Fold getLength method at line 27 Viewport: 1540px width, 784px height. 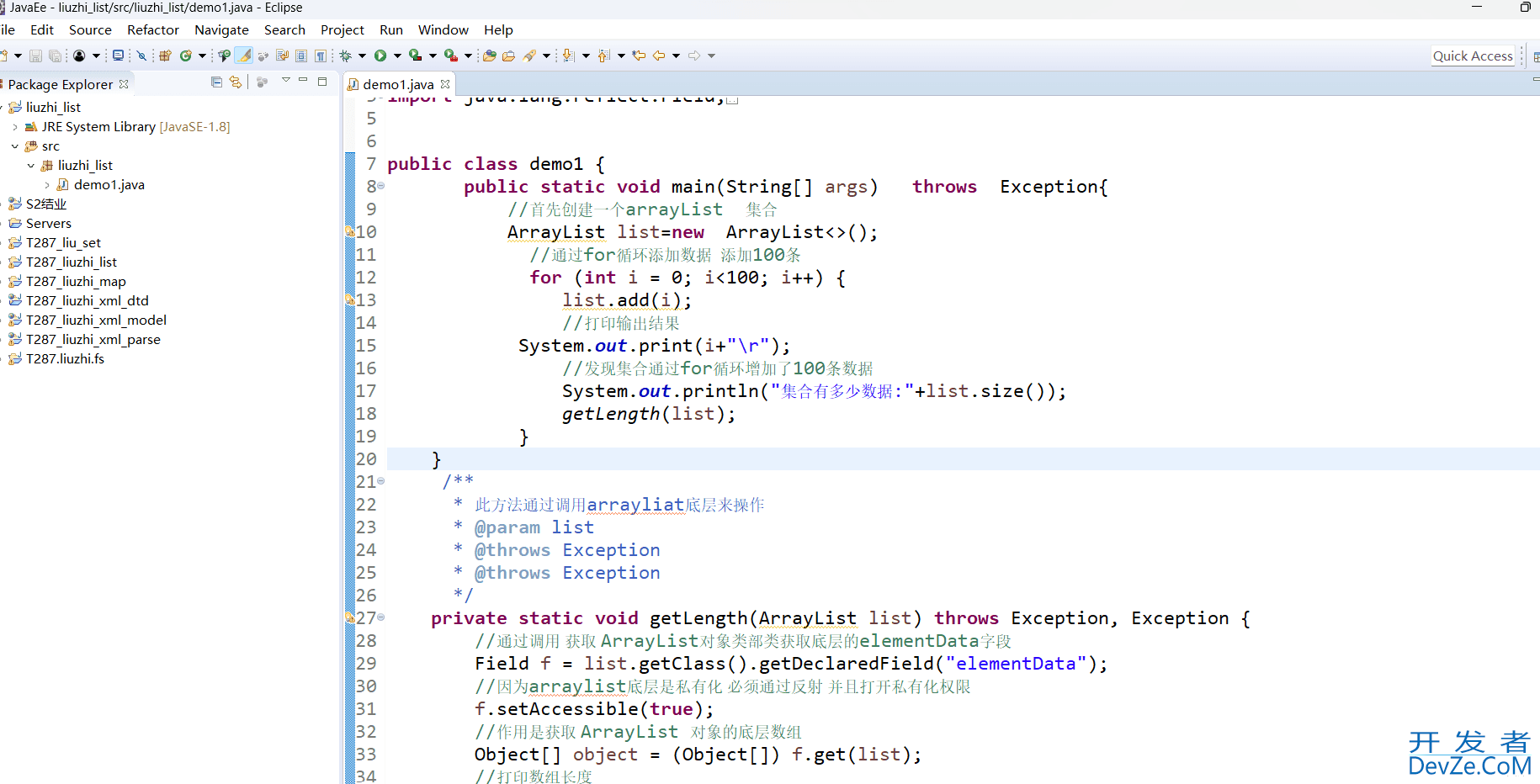(381, 617)
